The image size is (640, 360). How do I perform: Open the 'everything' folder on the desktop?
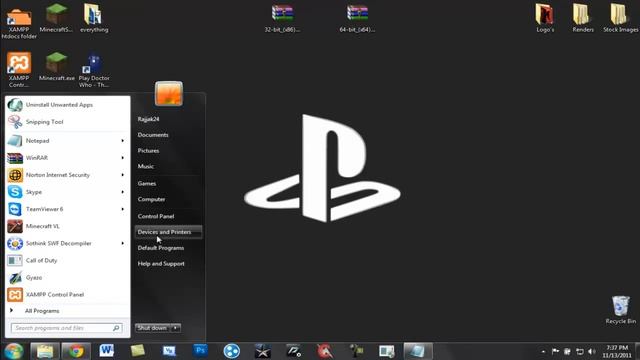[x=94, y=18]
